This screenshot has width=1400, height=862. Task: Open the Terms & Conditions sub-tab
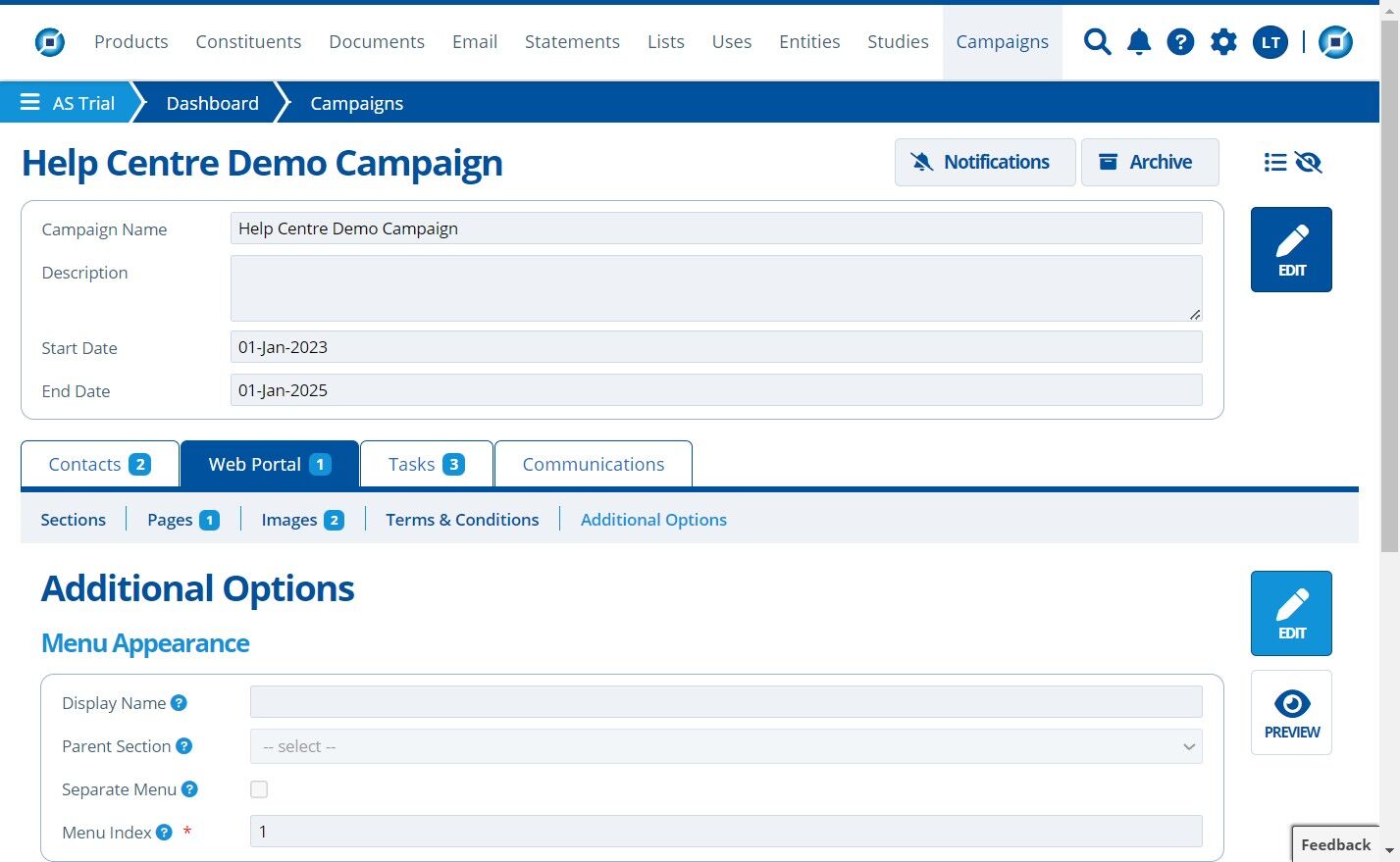click(462, 520)
